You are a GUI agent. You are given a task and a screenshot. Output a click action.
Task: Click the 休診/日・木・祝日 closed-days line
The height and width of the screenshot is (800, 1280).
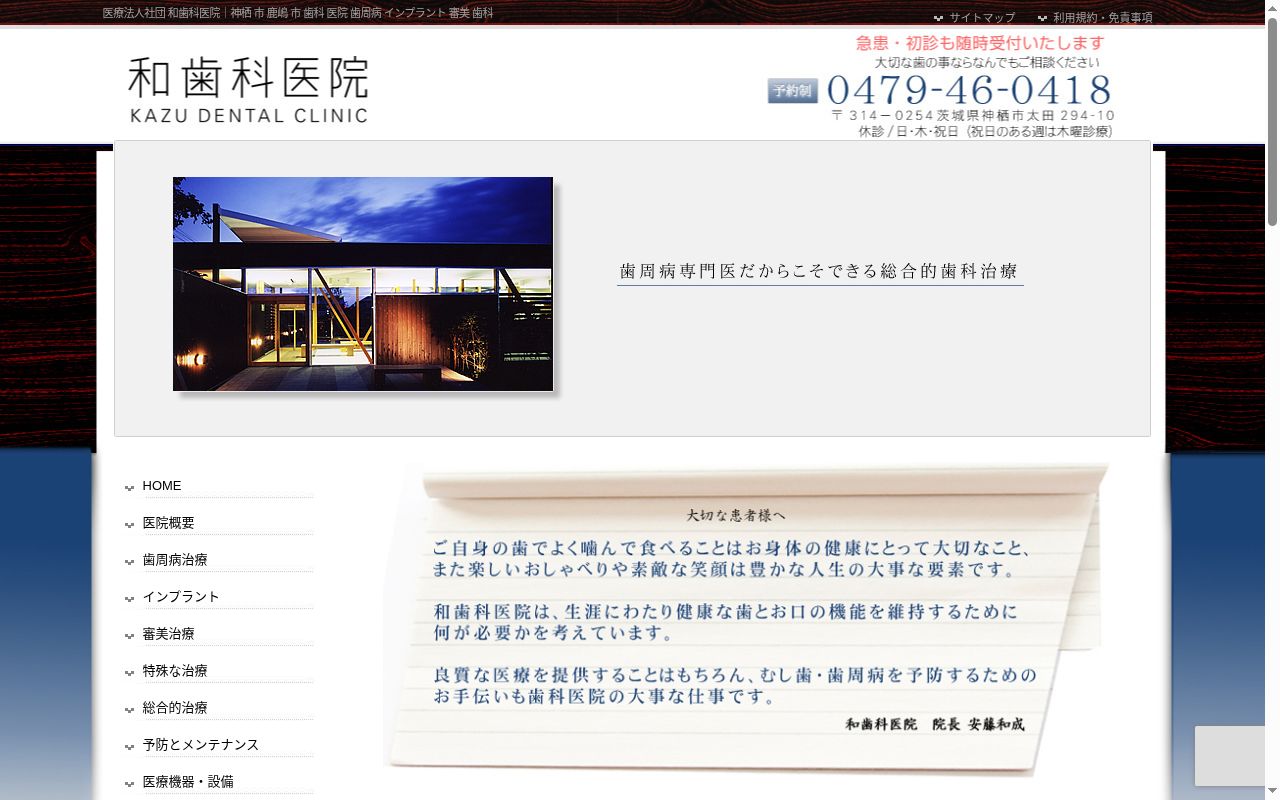(x=985, y=131)
